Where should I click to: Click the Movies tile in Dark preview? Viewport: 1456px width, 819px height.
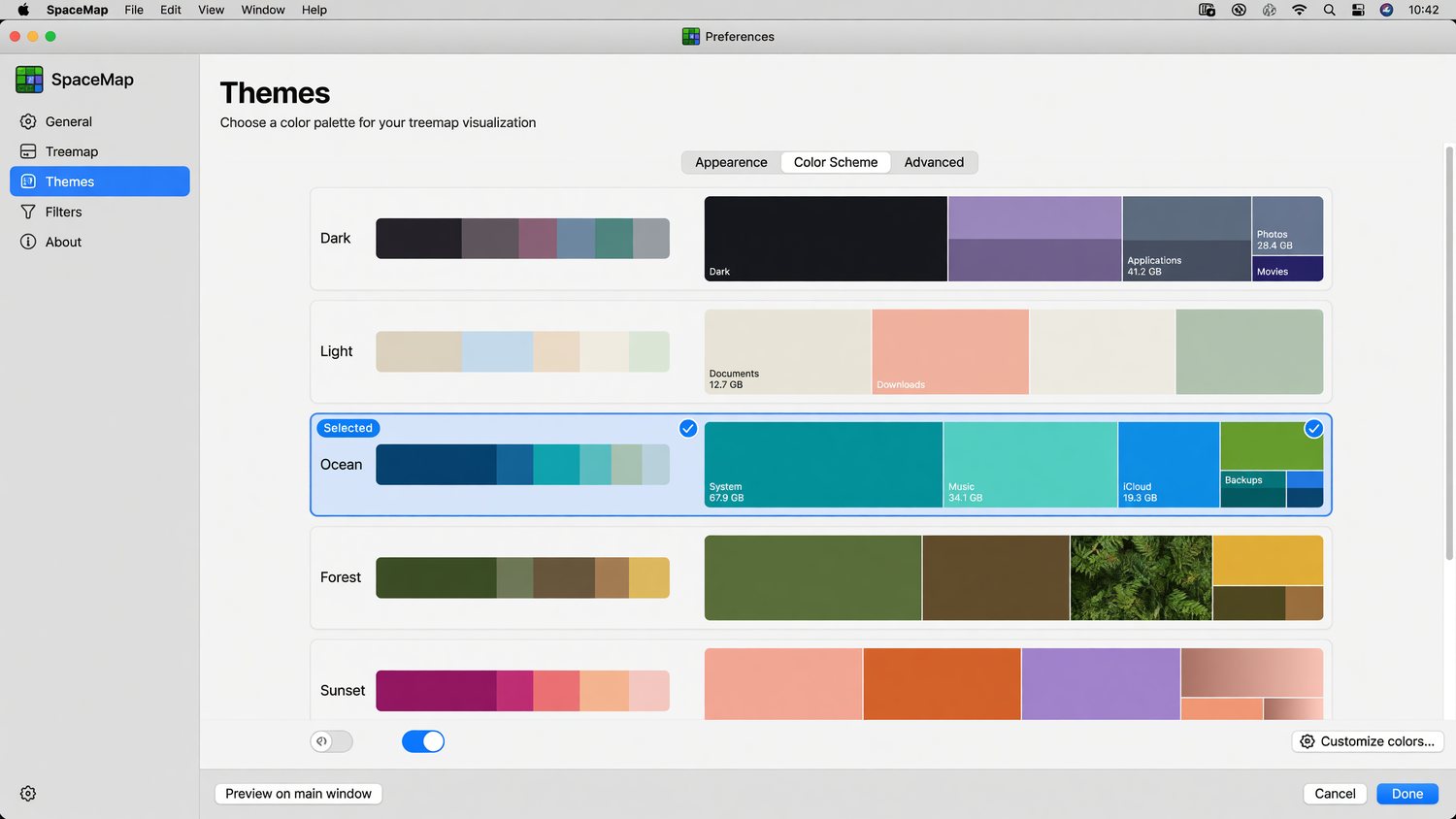pos(1288,269)
